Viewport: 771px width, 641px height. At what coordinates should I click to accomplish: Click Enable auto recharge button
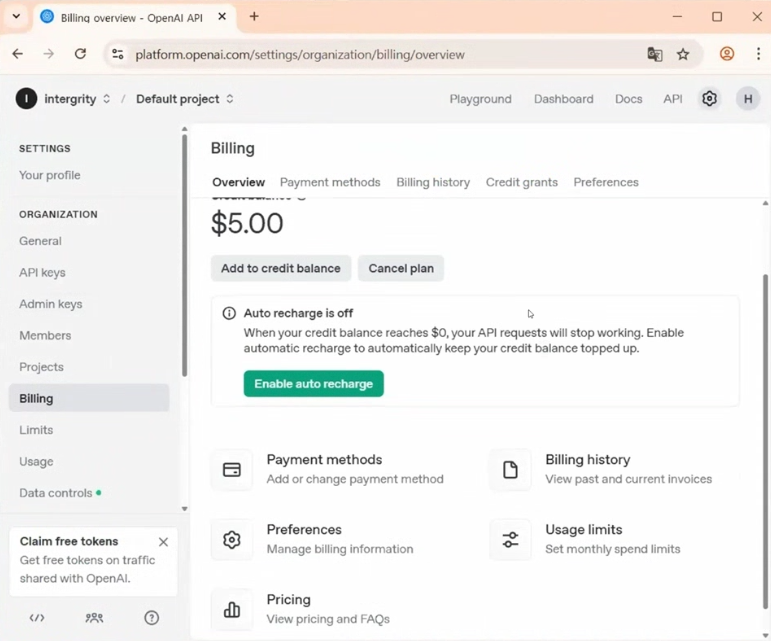click(x=314, y=383)
